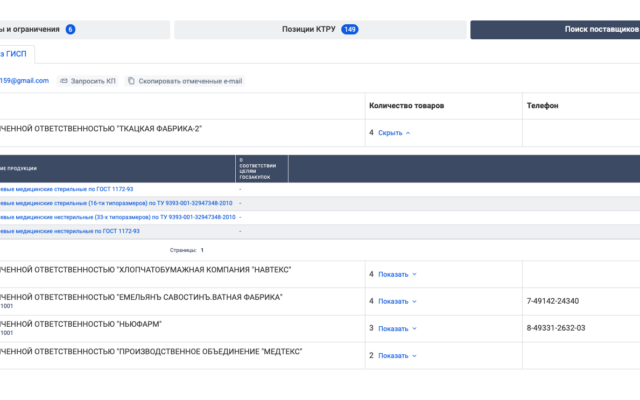The image size is (640, 400).
Task: Click the 149 badge on Позиции КТРУ
Action: pyautogui.click(x=350, y=29)
